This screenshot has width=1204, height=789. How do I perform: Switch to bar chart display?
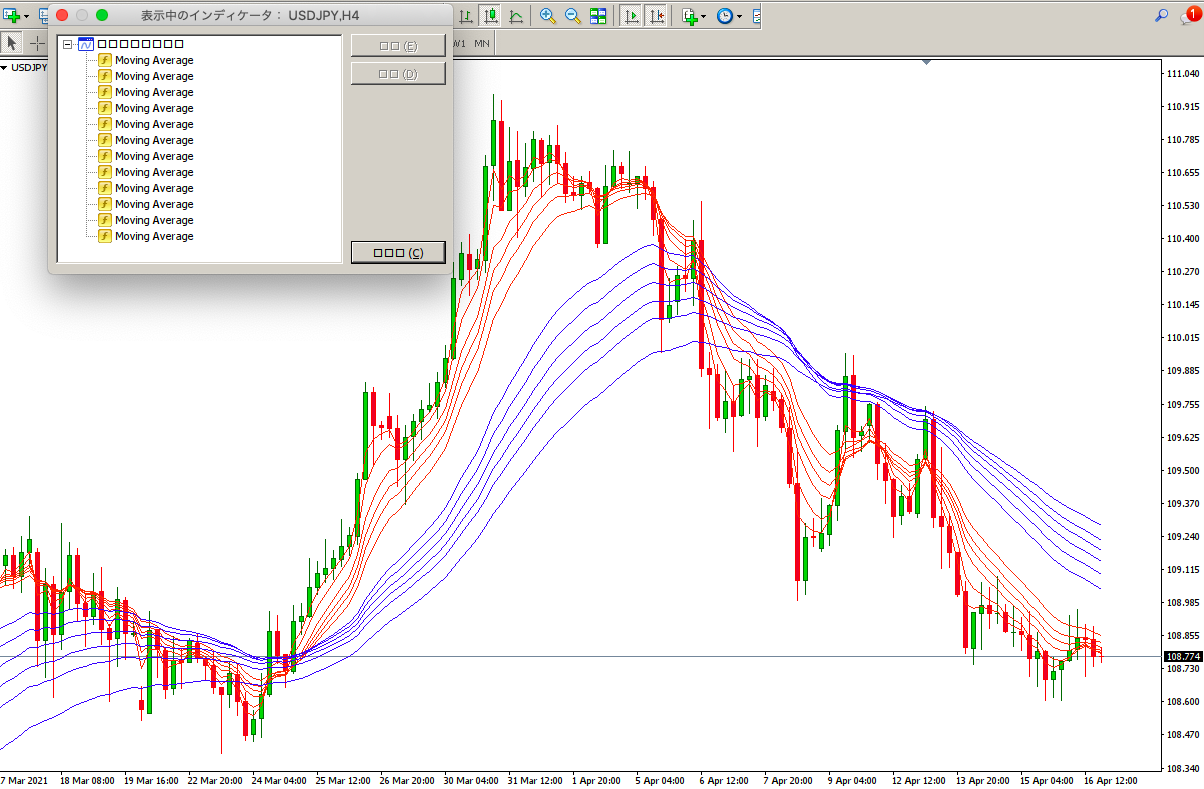(x=466, y=16)
